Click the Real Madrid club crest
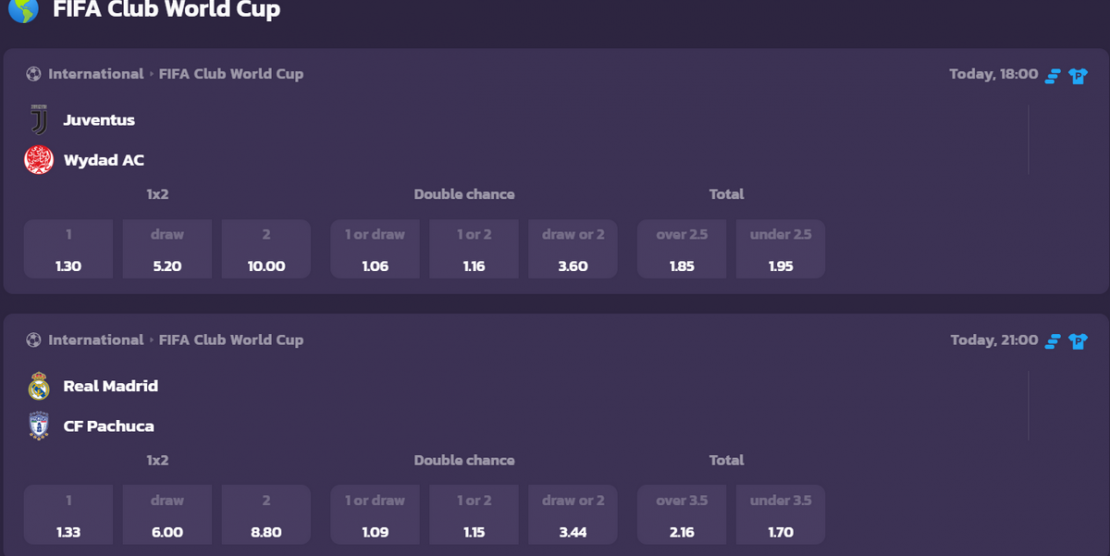Viewport: 1110px width, 556px height. point(39,386)
